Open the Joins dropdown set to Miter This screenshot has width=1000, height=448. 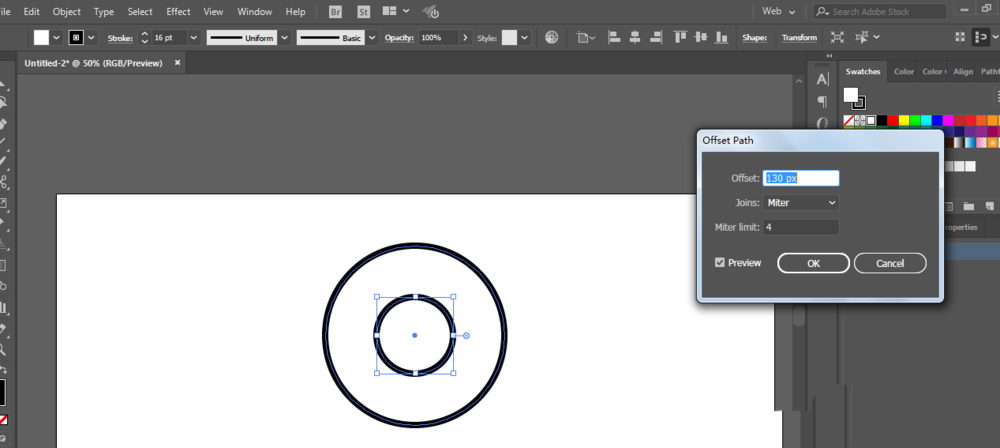coord(801,203)
